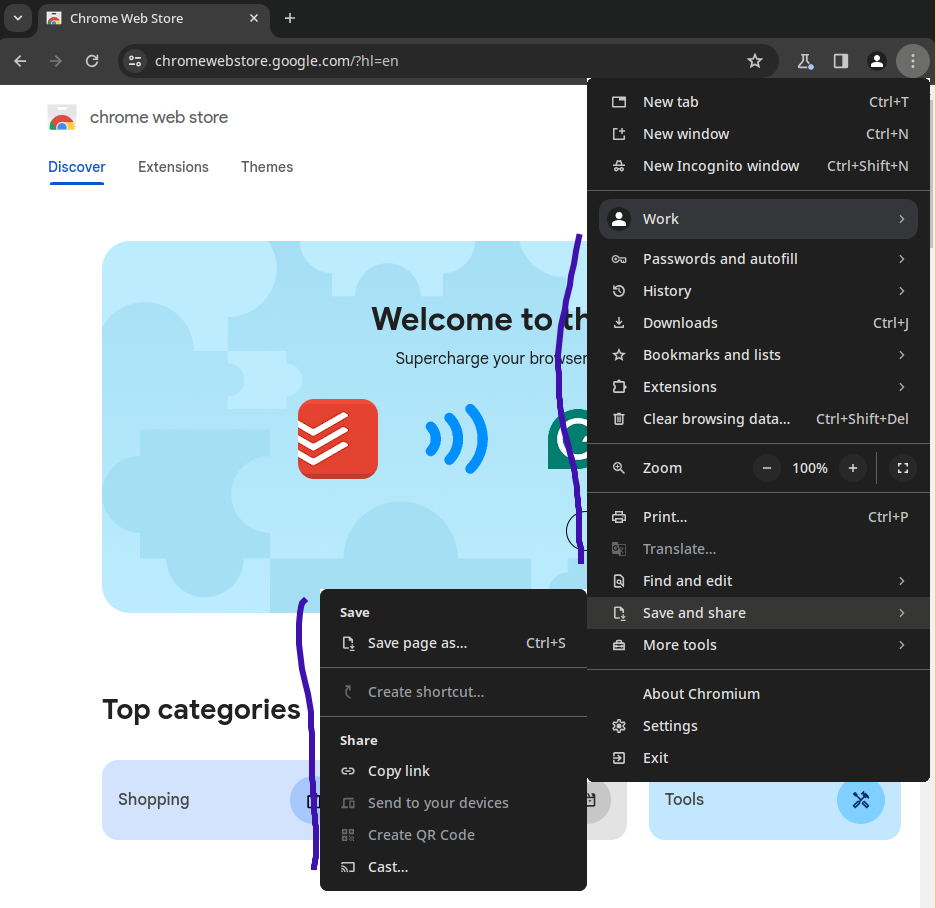This screenshot has width=936, height=908.
Task: Expand the tab search dropdown arrow
Action: [17, 18]
